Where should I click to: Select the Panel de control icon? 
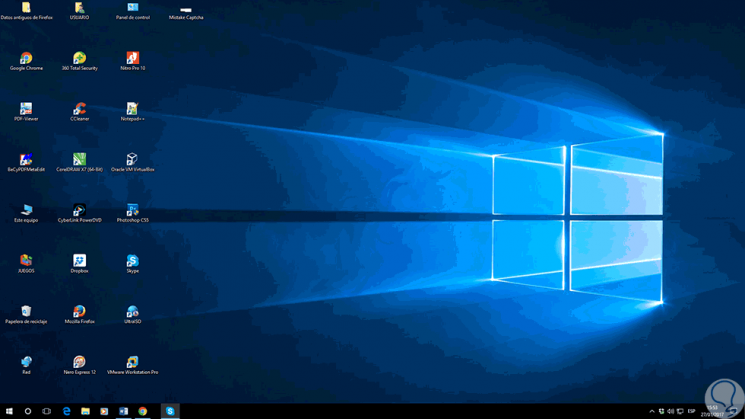pos(133,8)
